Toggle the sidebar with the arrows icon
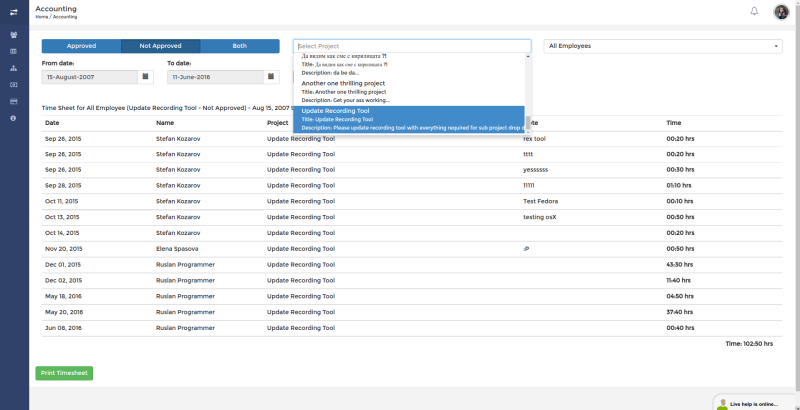 14,12
